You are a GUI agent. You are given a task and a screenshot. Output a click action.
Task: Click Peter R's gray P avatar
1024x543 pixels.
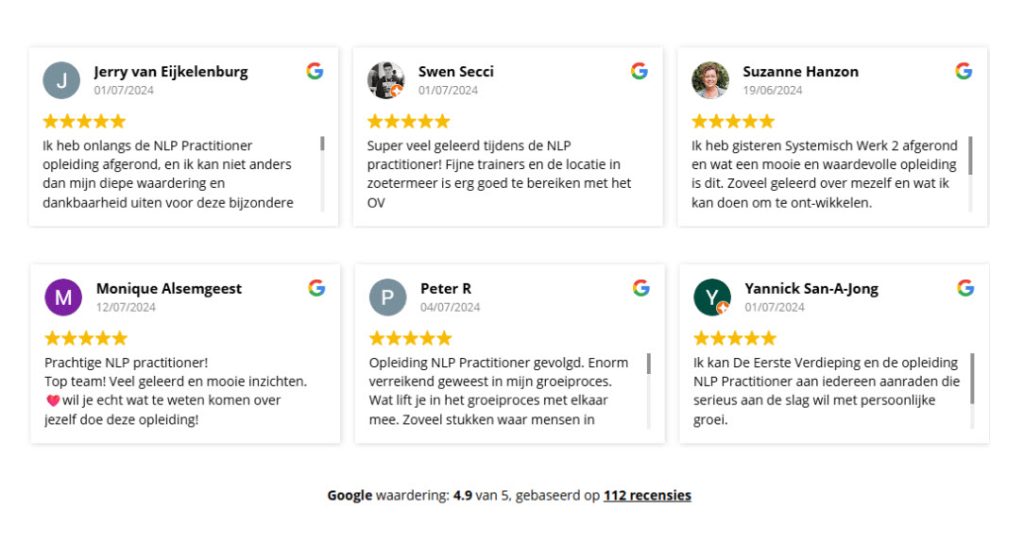click(387, 297)
